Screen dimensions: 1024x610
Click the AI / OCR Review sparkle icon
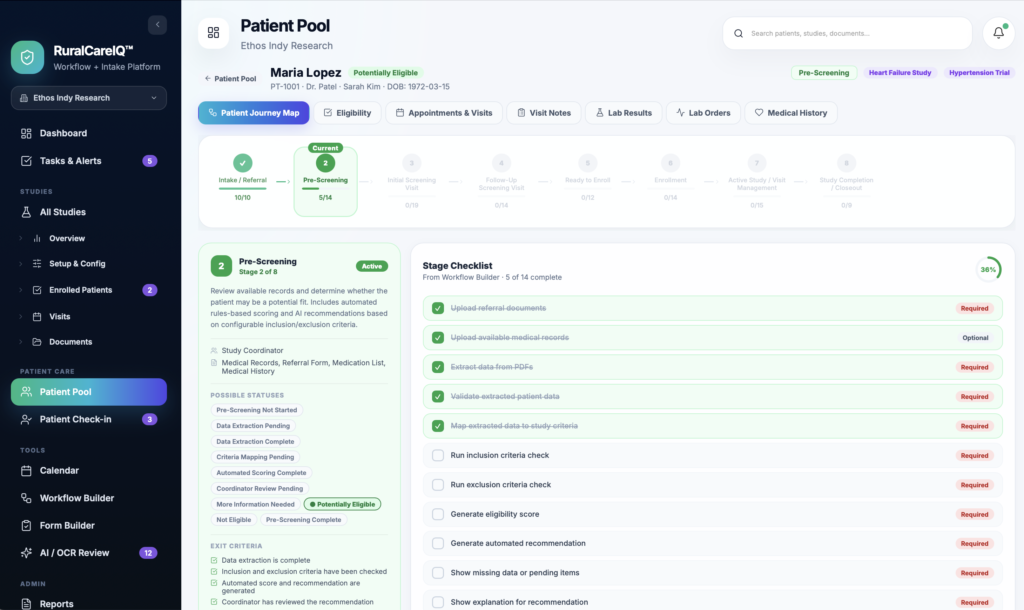tap(26, 553)
